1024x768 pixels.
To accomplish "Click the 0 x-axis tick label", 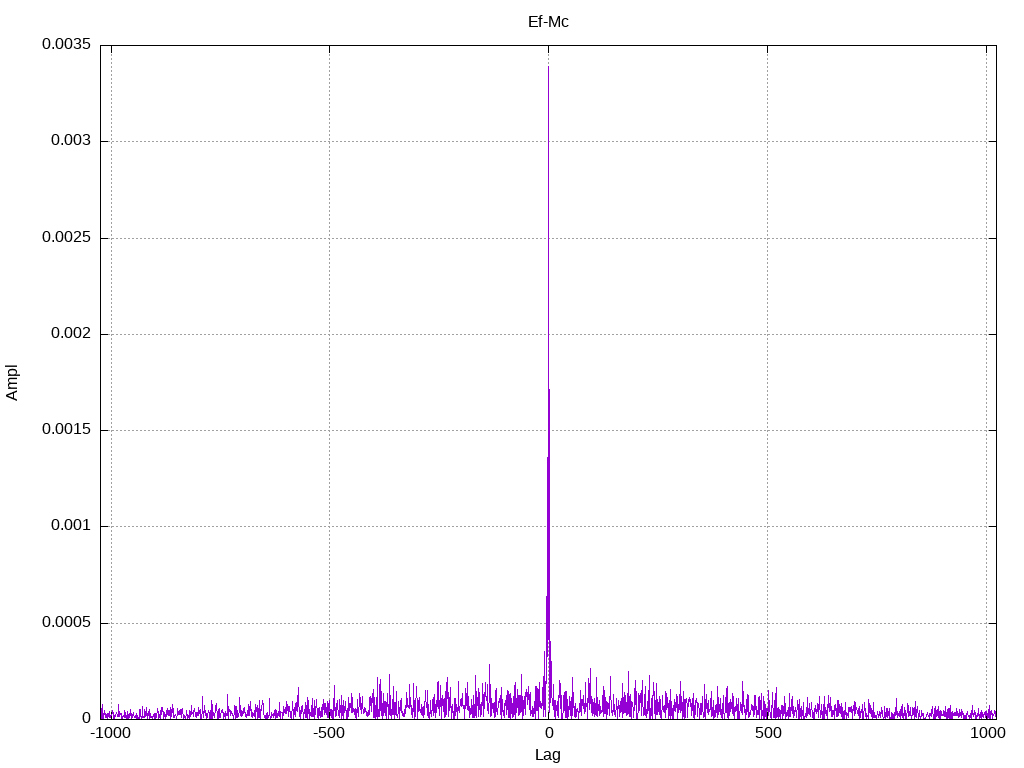I will pos(549,733).
